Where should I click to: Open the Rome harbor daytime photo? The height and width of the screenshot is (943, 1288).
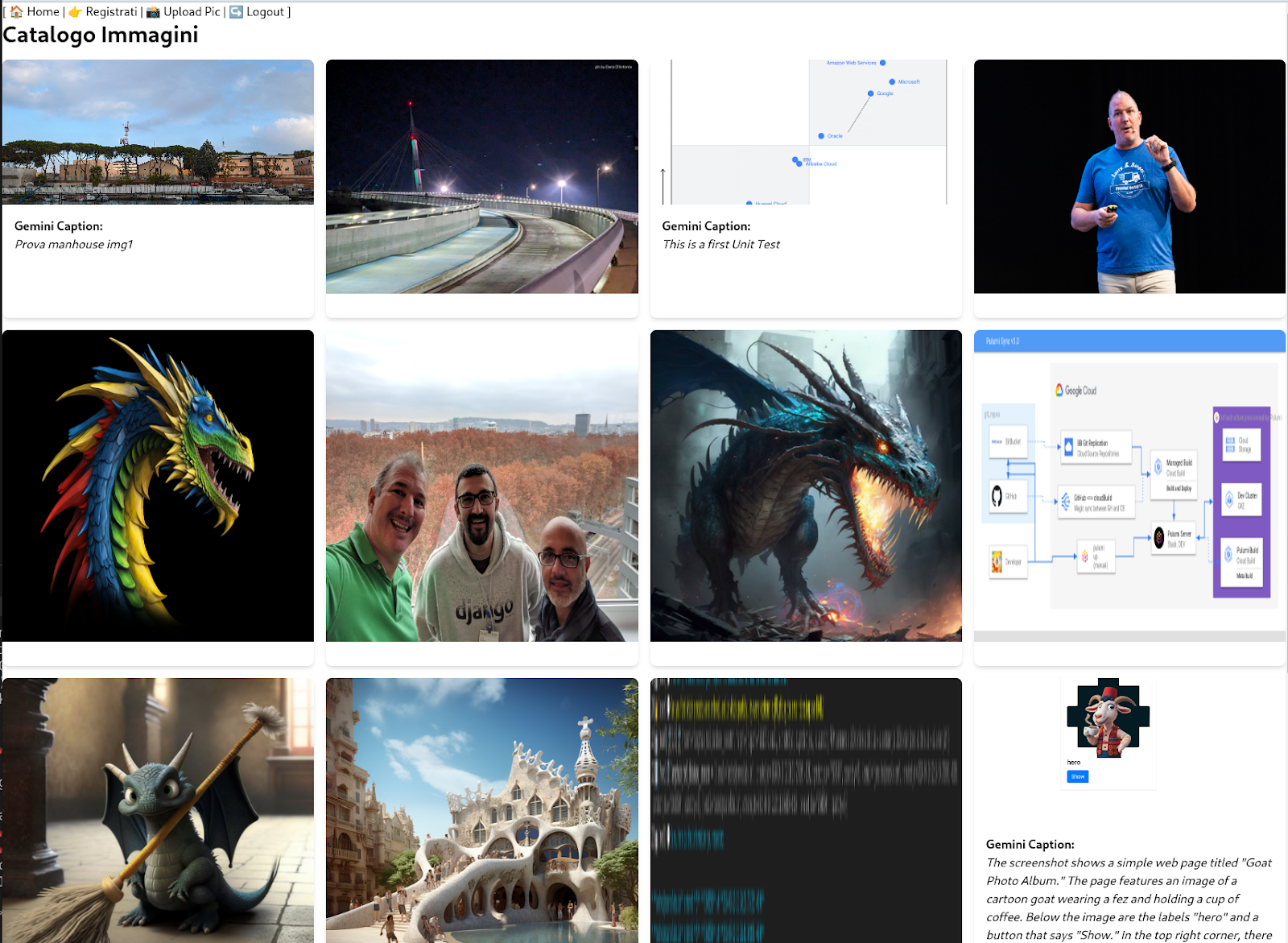[158, 133]
